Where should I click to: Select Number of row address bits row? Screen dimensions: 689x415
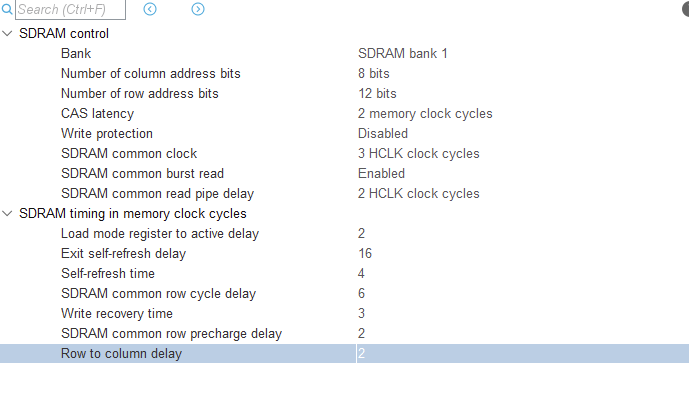(x=139, y=93)
